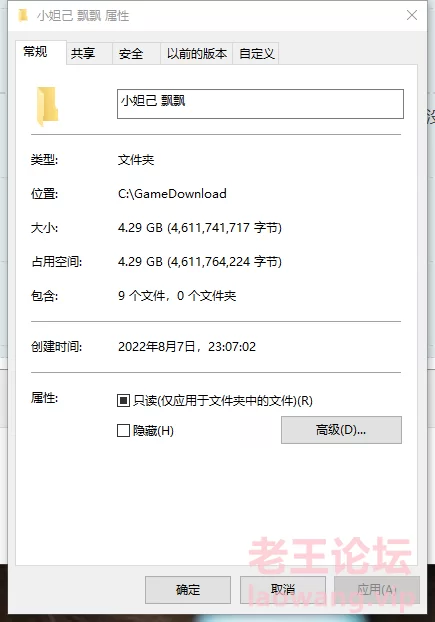This screenshot has height=622, width=435.
Task: Click the 占用空间 size on disk value
Action: pos(200,262)
